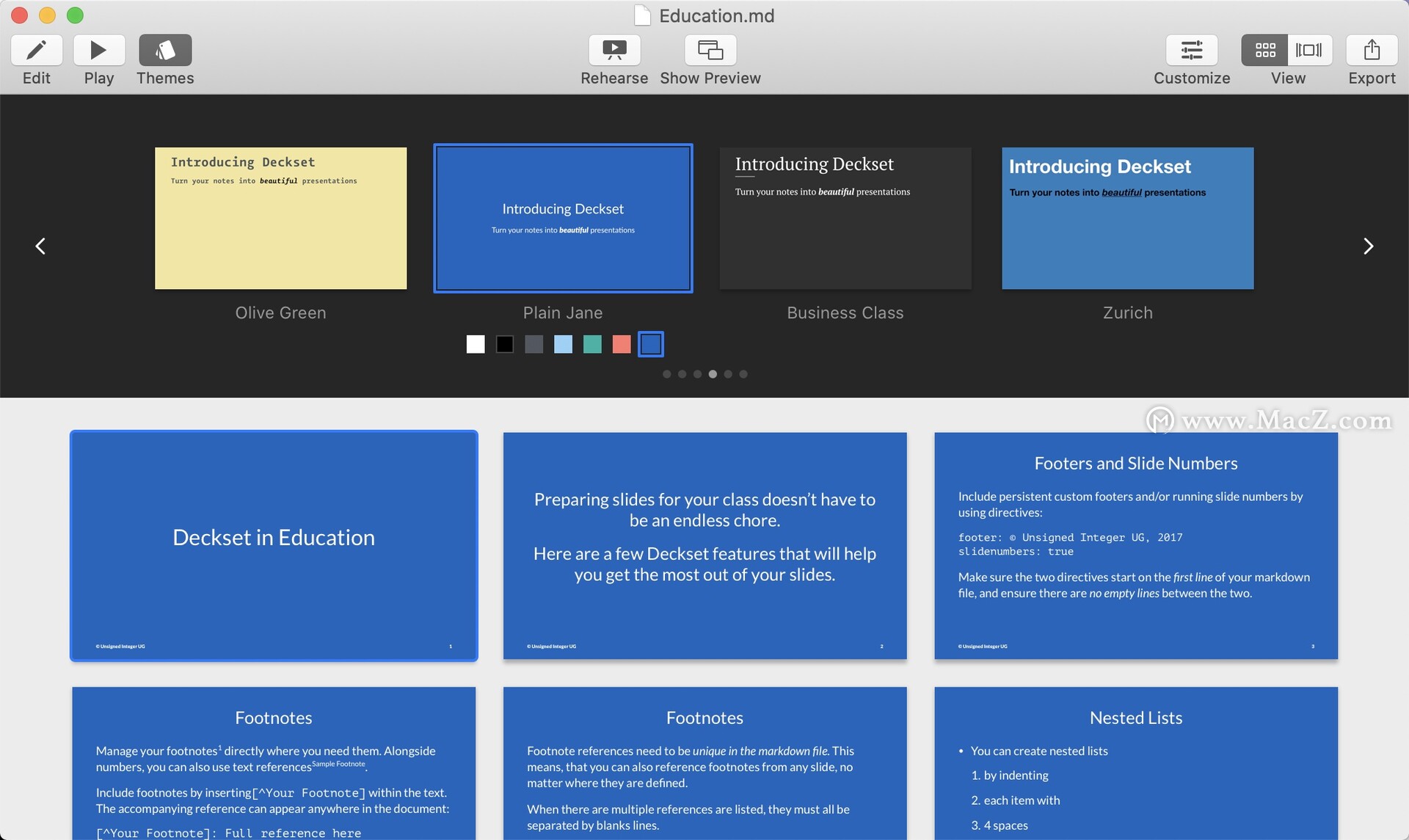This screenshot has height=840, width=1409.
Task: Click the 'View' toolbar label
Action: (1288, 78)
